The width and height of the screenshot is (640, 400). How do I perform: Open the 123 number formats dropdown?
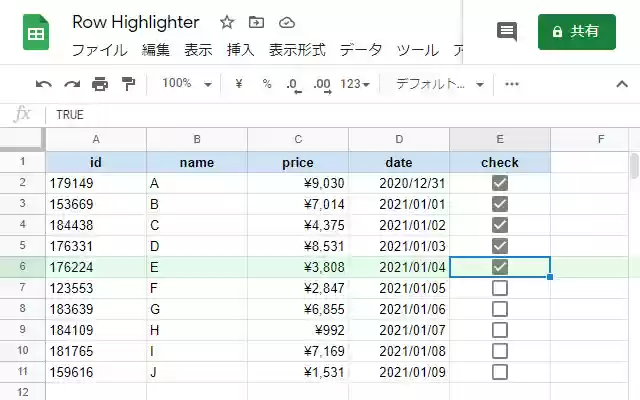coord(355,84)
